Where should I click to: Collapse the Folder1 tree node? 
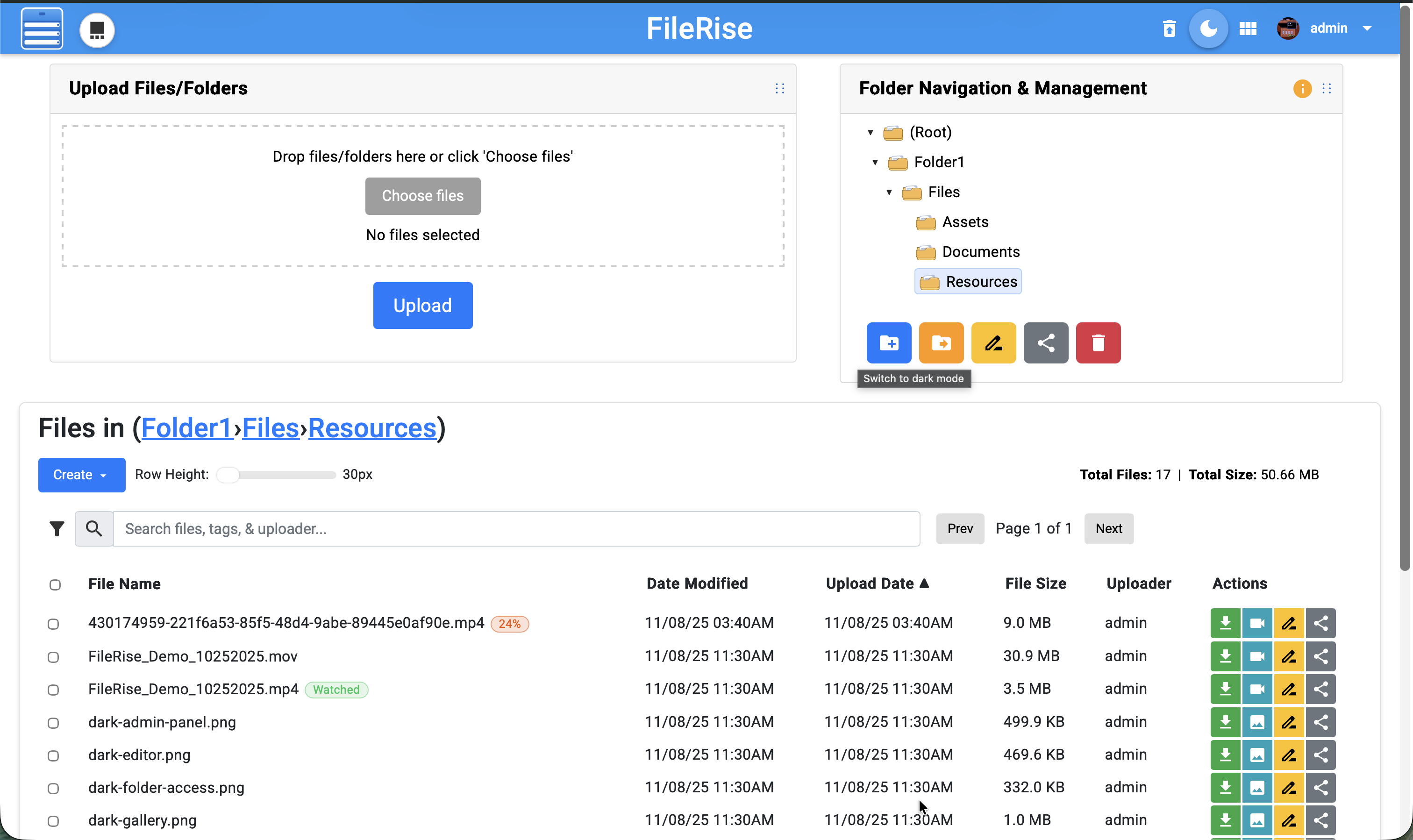[875, 163]
